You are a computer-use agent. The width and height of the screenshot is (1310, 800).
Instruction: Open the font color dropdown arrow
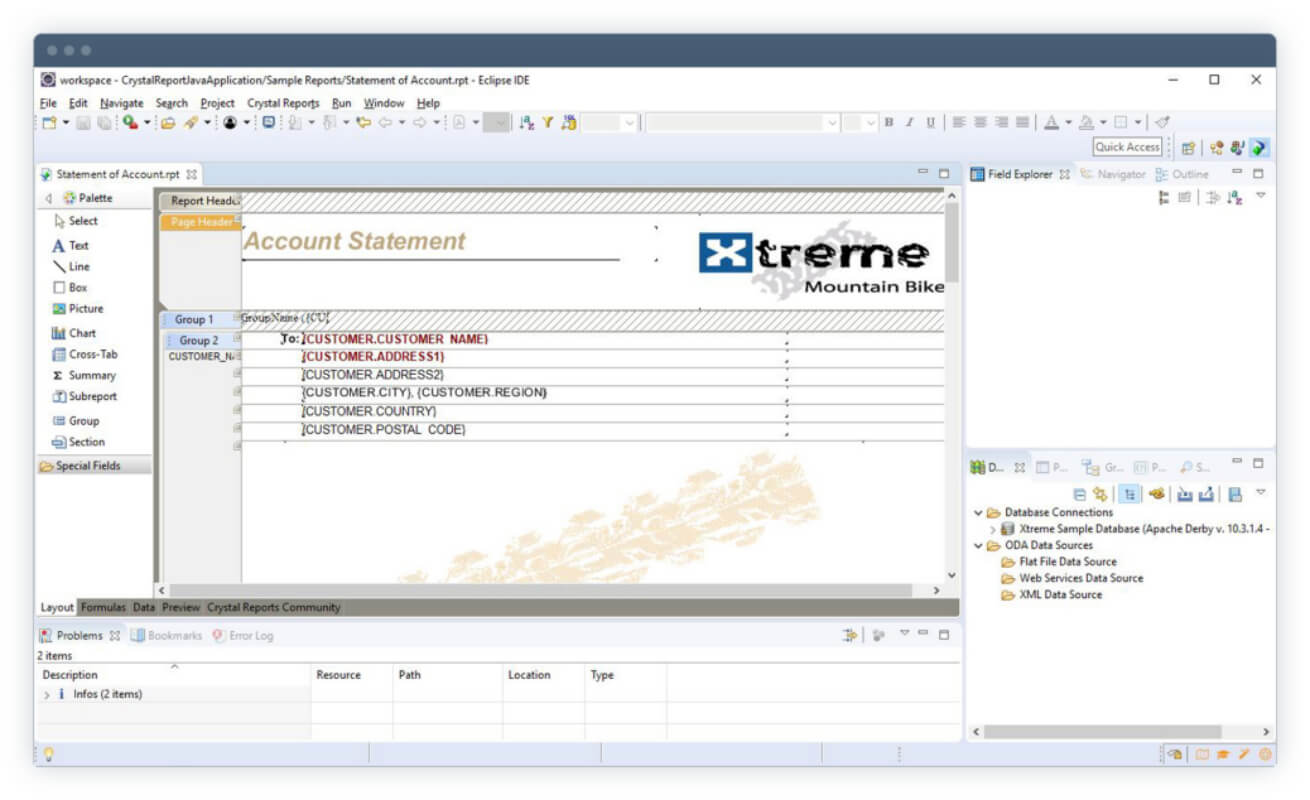pyautogui.click(x=1069, y=123)
